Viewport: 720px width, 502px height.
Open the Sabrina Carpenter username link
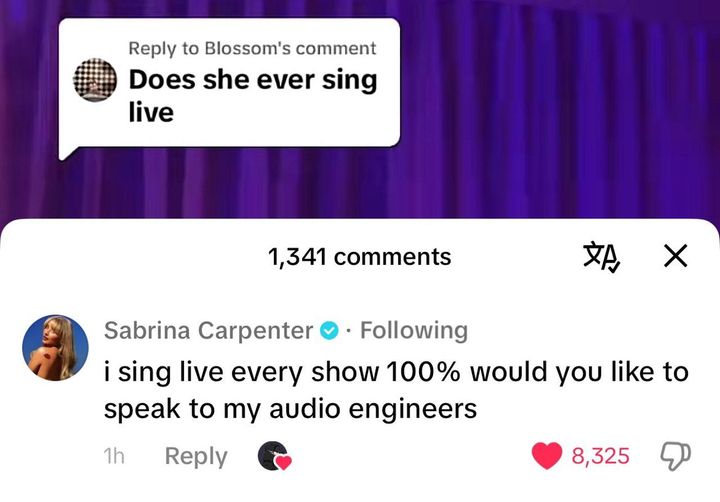pyautogui.click(x=208, y=330)
